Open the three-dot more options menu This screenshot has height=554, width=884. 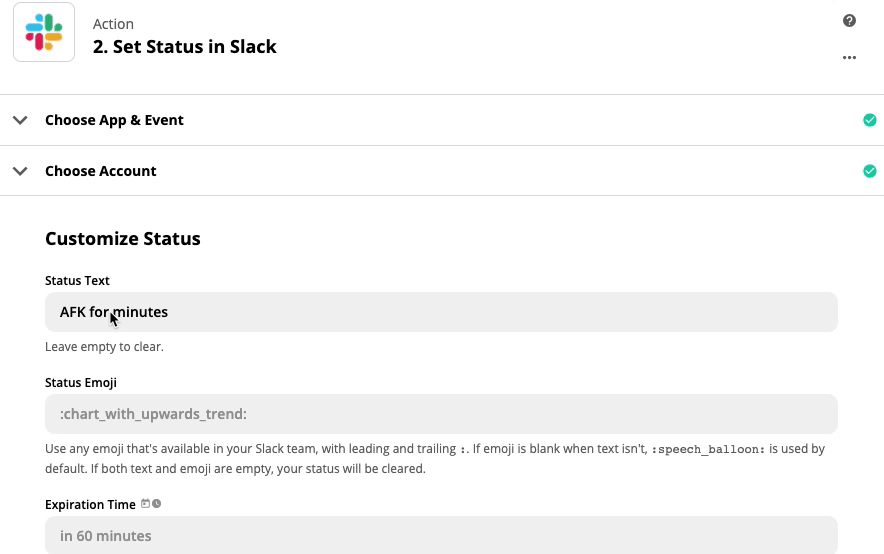pos(849,57)
